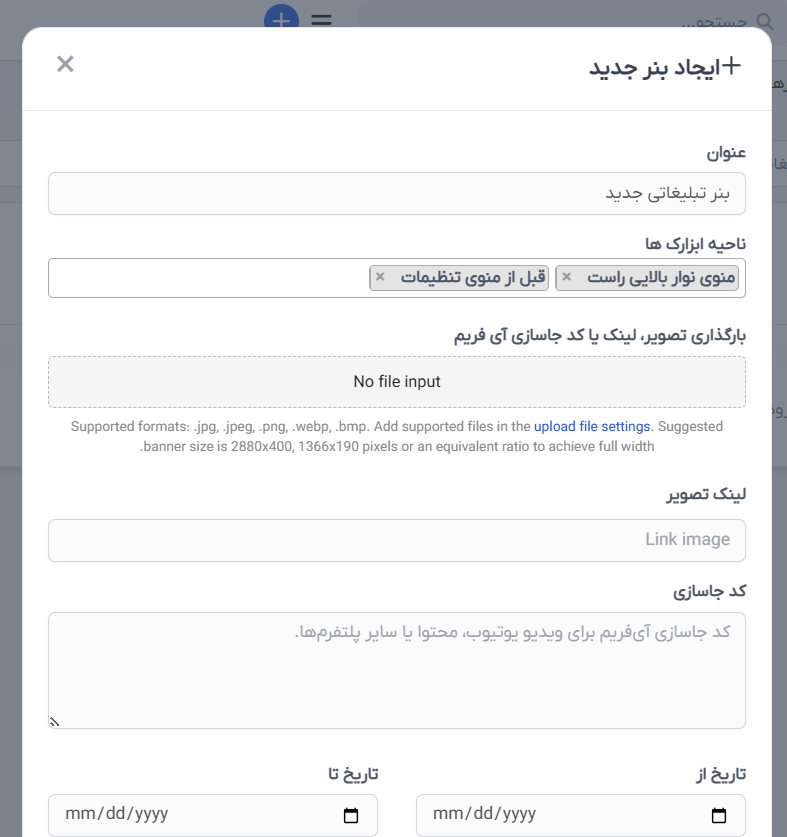Open the hamburger menu icon
Screen dimensions: 787x837
tap(321, 20)
